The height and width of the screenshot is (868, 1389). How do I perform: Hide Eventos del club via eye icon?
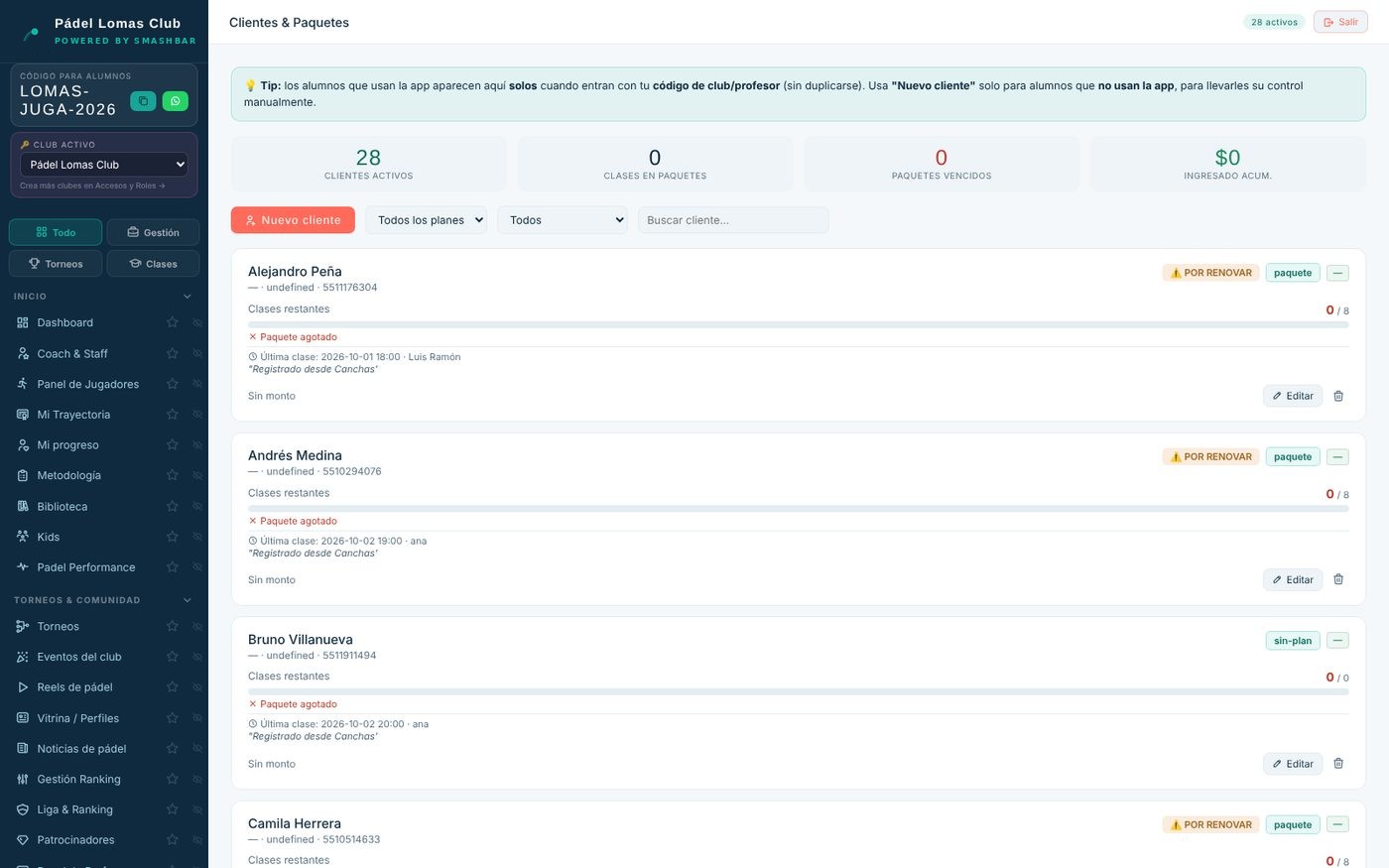tap(196, 657)
